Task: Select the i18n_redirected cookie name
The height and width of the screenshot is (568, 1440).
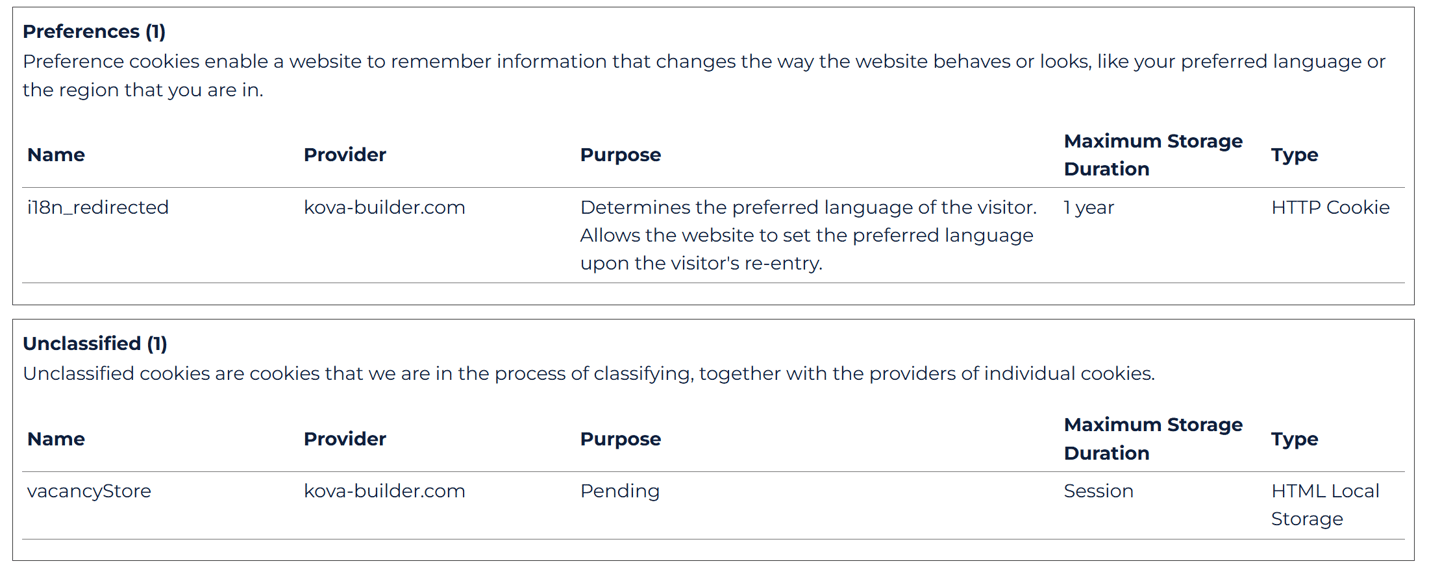Action: point(98,208)
